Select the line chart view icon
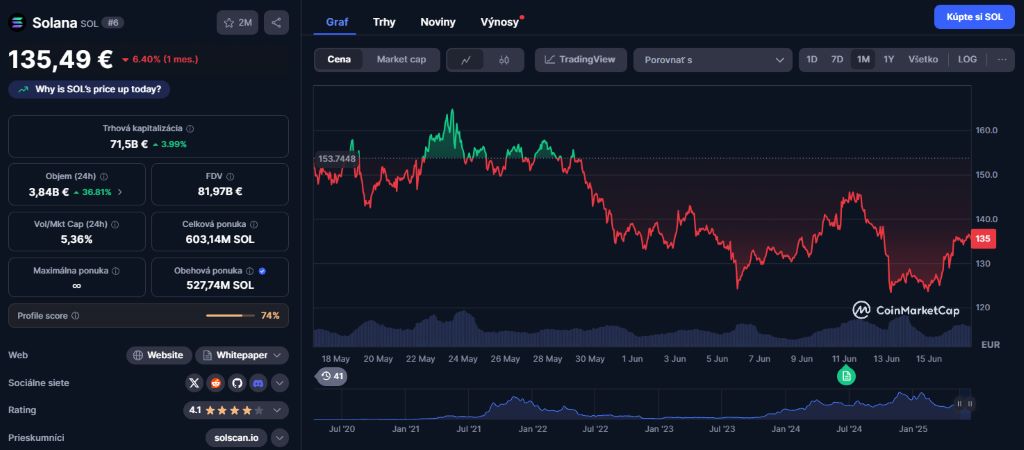Image resolution: width=1024 pixels, height=450 pixels. click(466, 60)
